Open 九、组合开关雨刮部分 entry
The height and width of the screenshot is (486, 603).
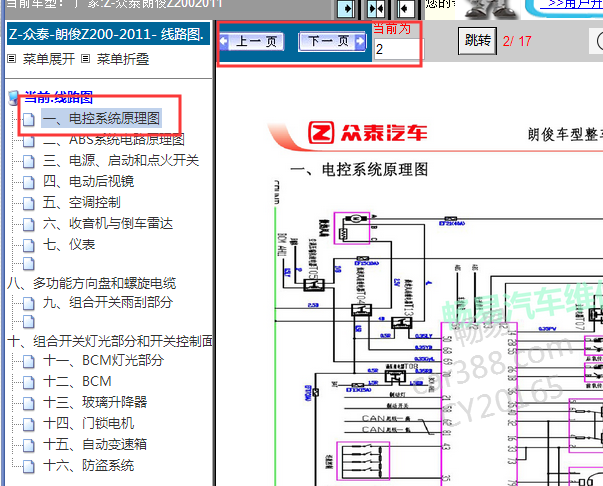[x=108, y=303]
